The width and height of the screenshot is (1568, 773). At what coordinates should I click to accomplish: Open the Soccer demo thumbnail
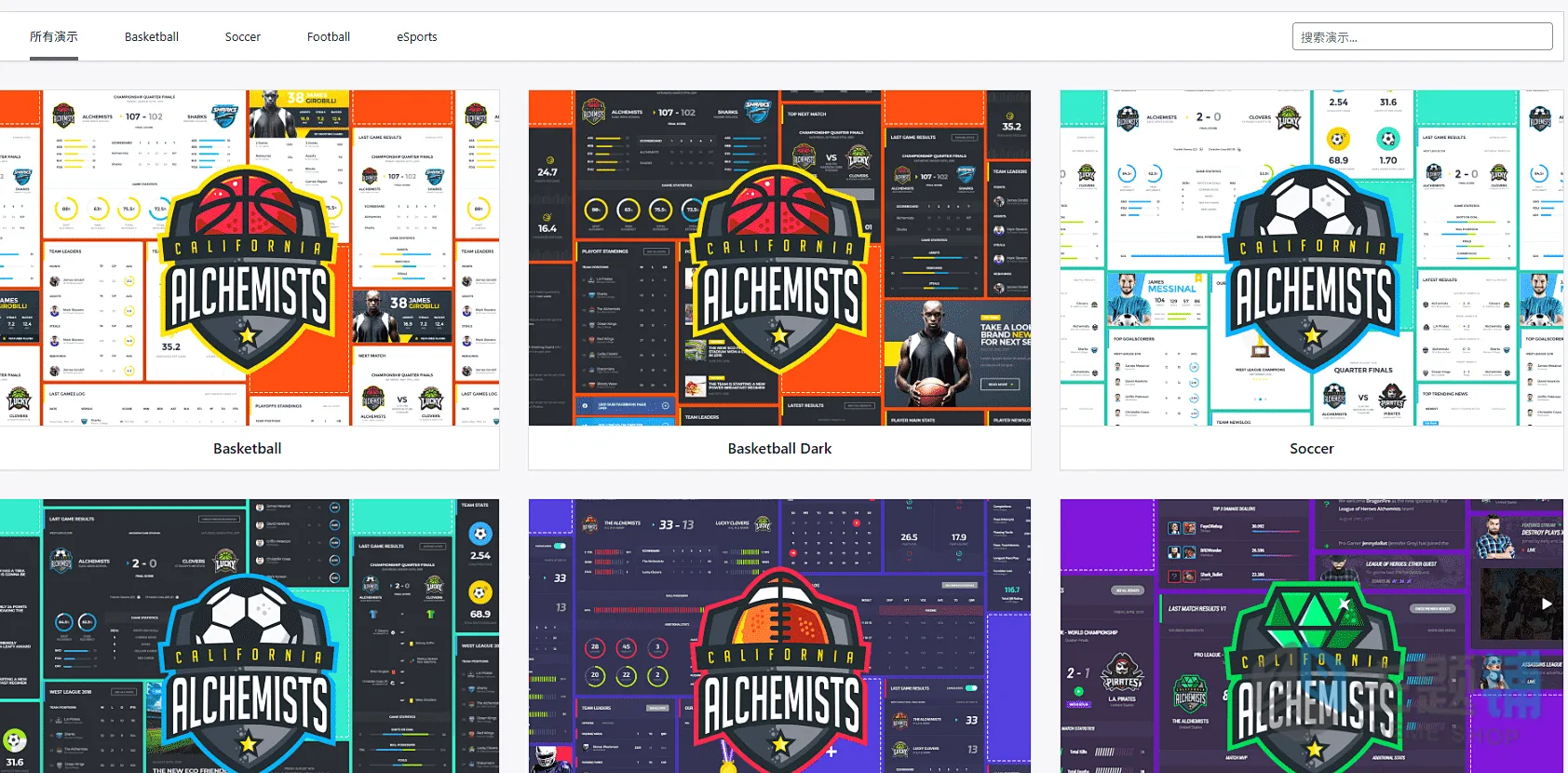click(x=1311, y=258)
